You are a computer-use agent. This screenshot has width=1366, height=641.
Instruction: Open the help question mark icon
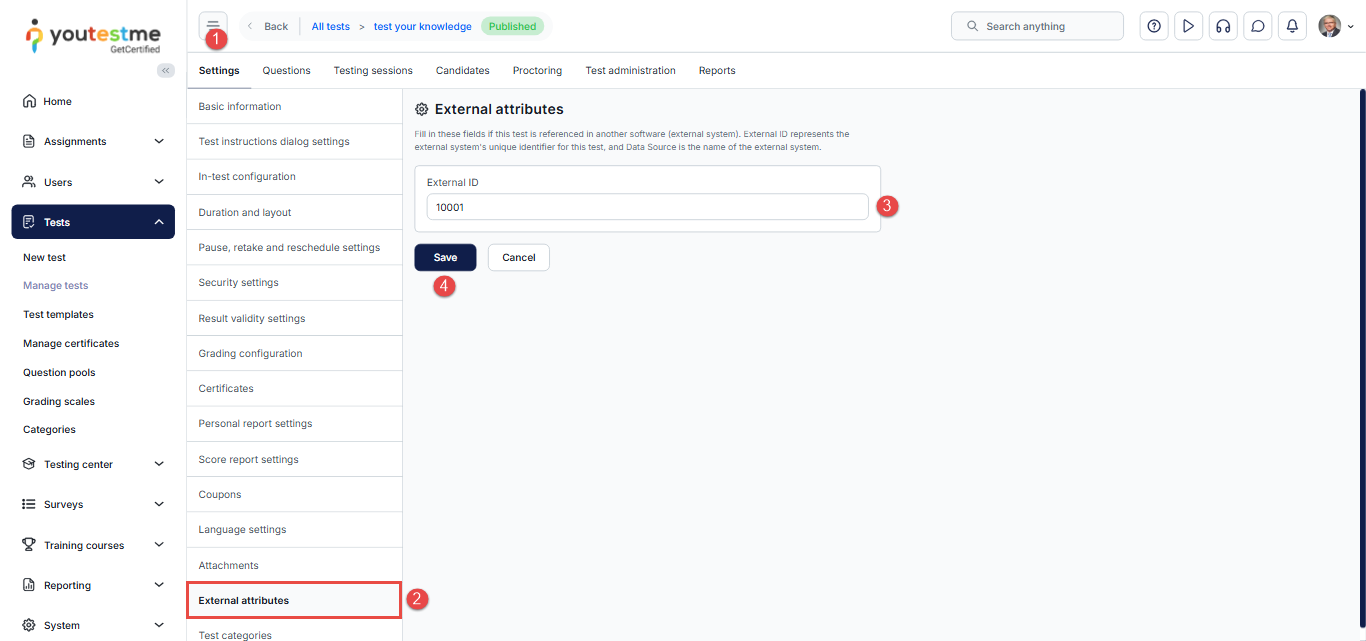pos(1154,26)
